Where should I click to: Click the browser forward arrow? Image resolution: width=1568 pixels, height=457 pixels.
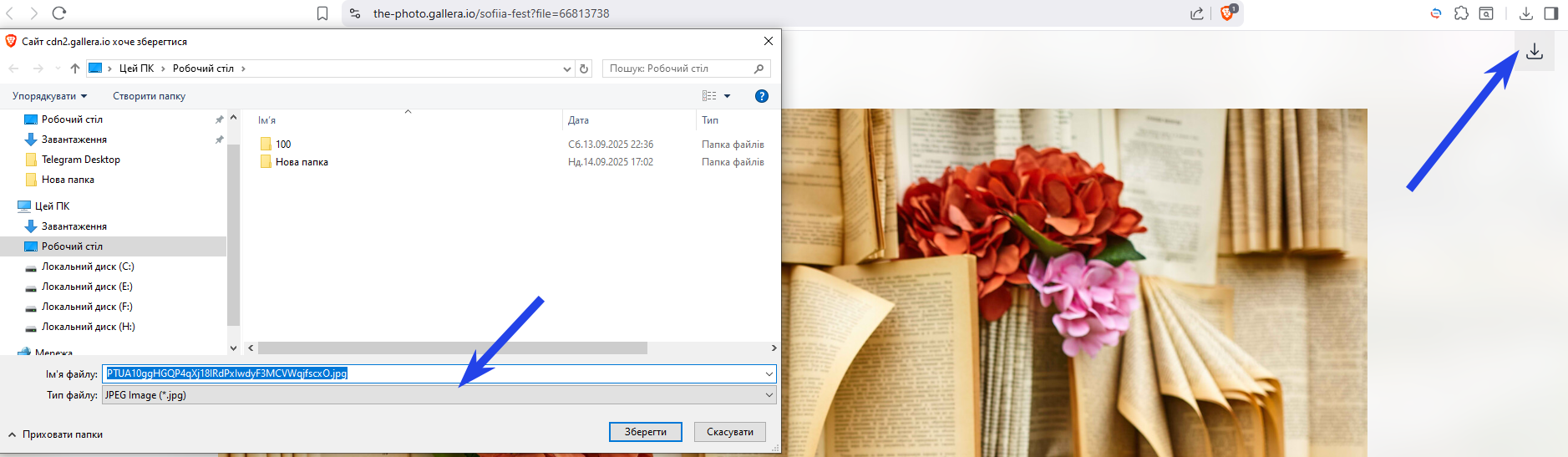click(33, 13)
